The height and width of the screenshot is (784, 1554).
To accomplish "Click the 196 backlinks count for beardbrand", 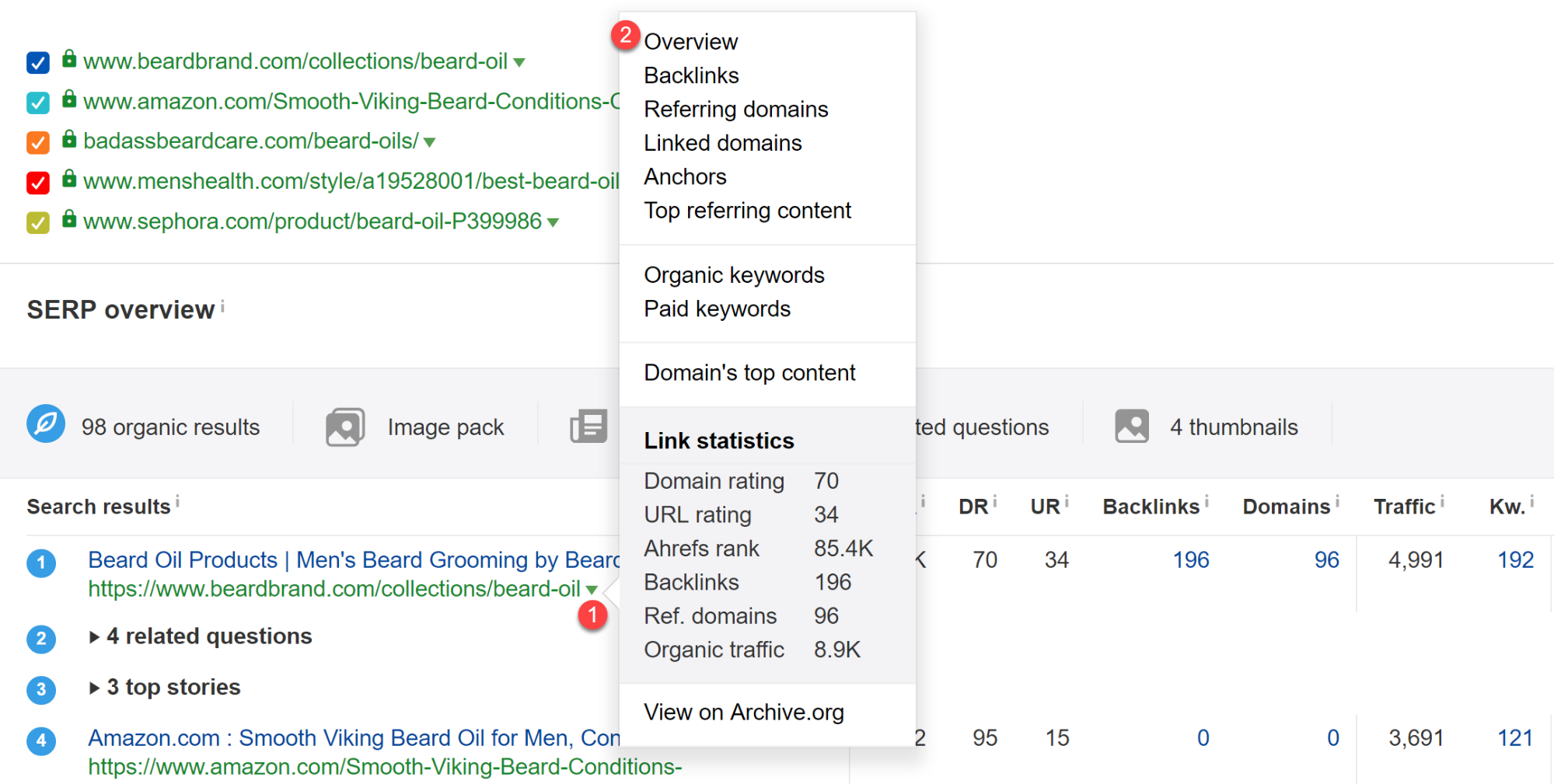I will click(1190, 560).
